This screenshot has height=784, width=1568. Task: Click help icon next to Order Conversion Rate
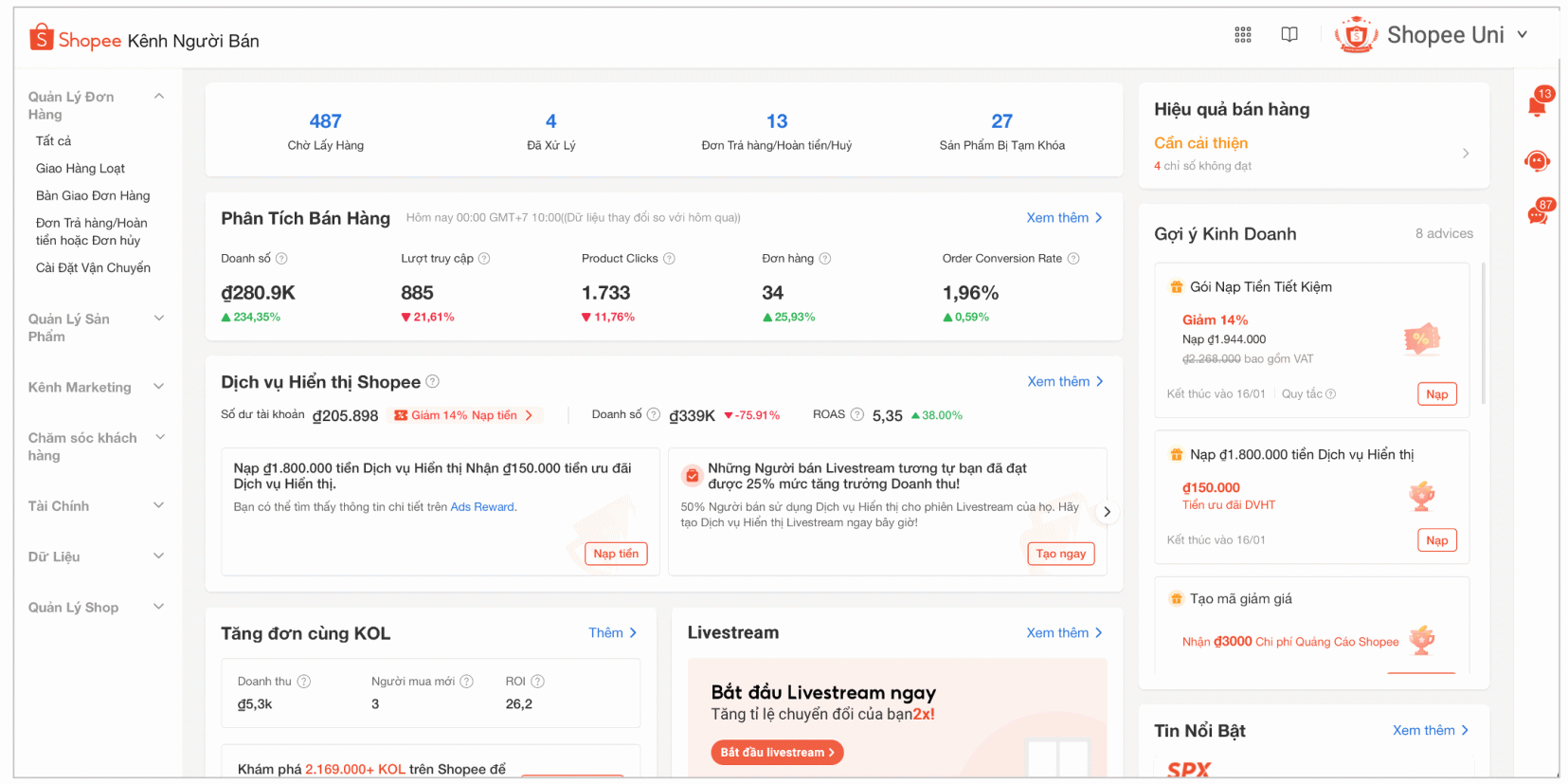(1073, 259)
